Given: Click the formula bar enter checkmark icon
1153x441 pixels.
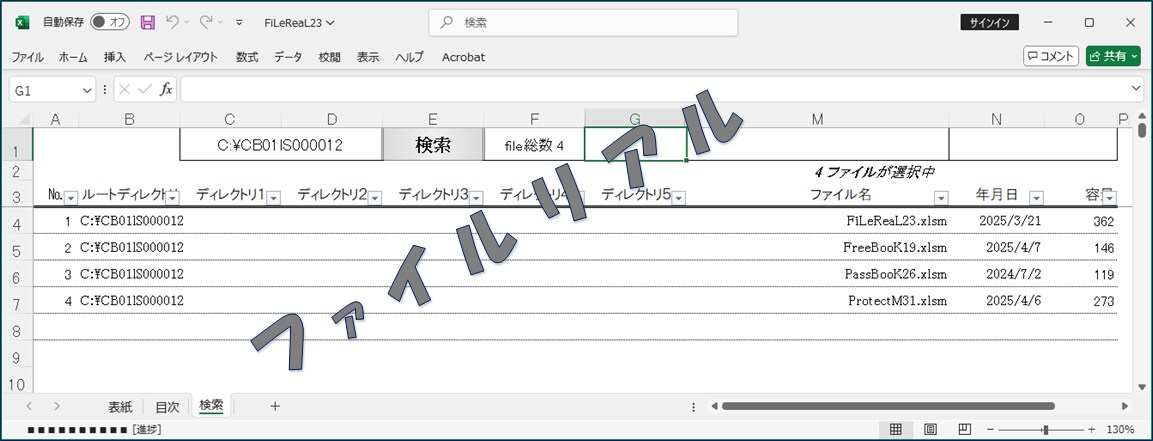Looking at the screenshot, I should coord(145,89).
